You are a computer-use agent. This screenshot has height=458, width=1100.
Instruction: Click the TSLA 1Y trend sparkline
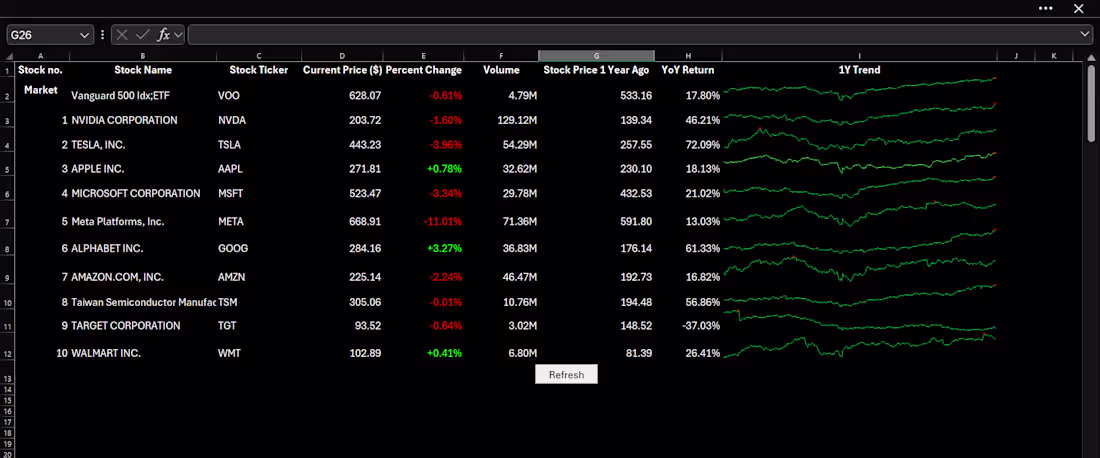click(x=859, y=138)
